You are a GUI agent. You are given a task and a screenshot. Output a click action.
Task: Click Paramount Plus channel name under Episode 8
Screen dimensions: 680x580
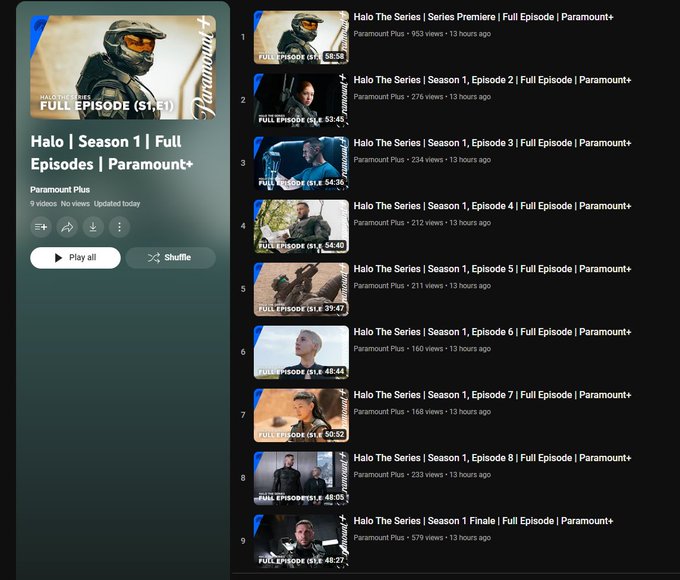click(379, 475)
